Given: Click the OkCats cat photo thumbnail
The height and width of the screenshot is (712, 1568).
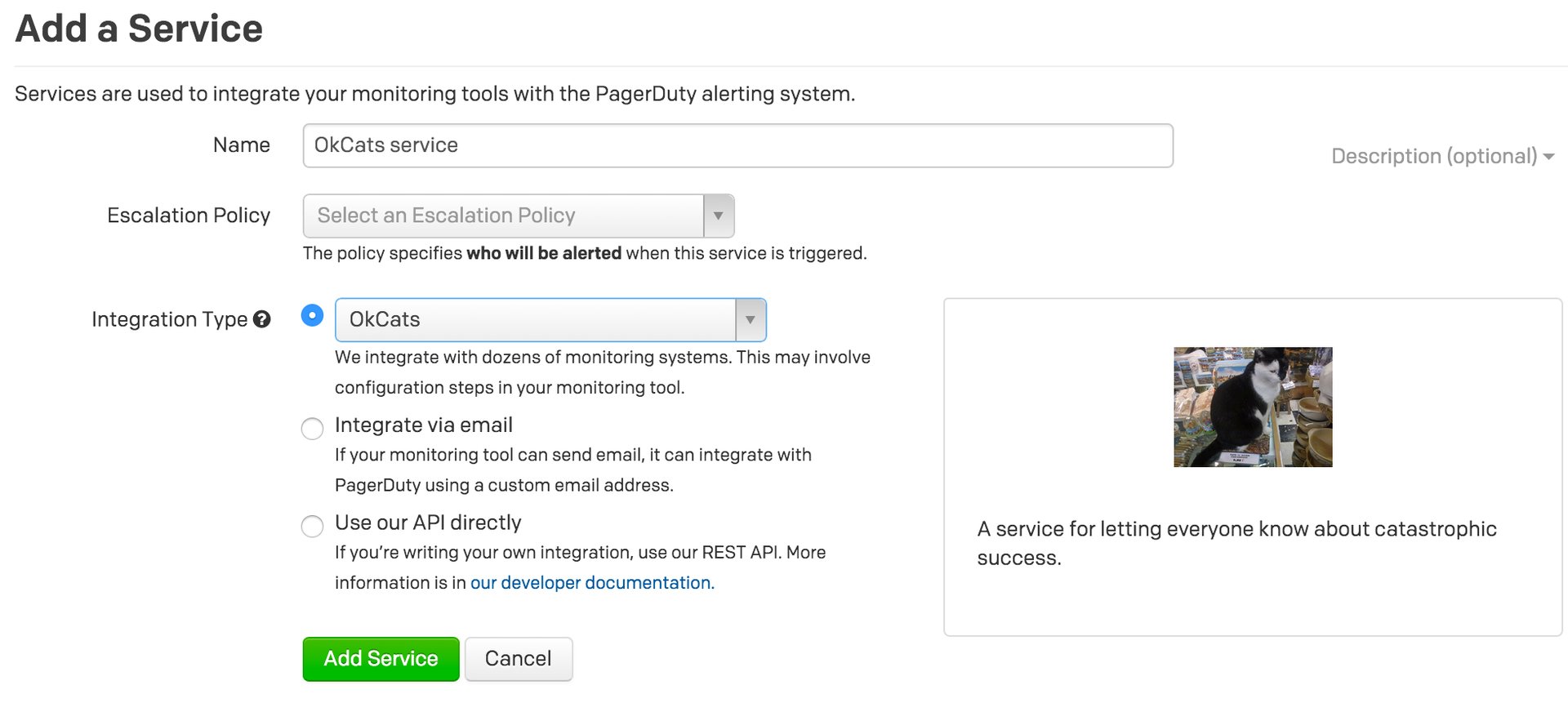Looking at the screenshot, I should tap(1252, 407).
